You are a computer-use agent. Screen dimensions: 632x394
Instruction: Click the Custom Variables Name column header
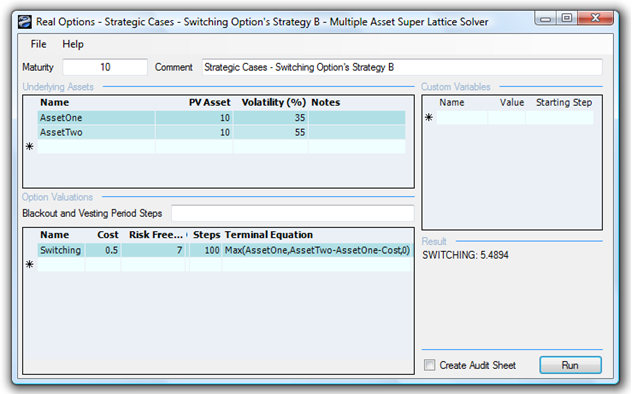pyautogui.click(x=452, y=102)
